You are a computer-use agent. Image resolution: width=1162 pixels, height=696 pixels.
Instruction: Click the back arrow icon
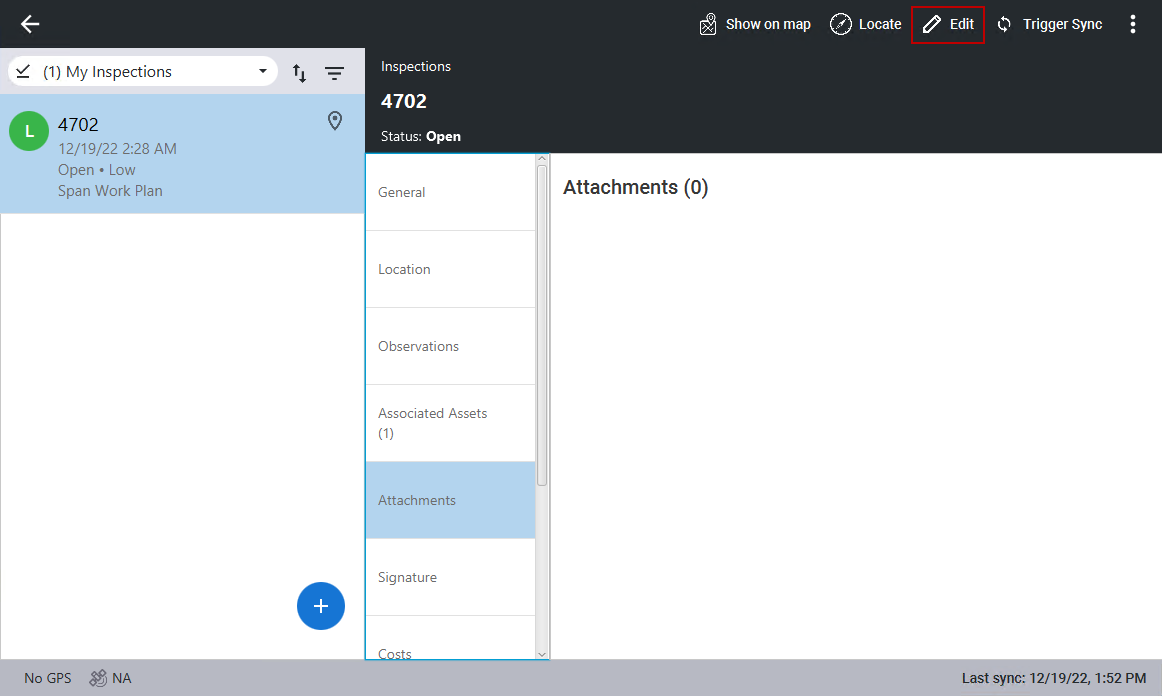tap(30, 24)
